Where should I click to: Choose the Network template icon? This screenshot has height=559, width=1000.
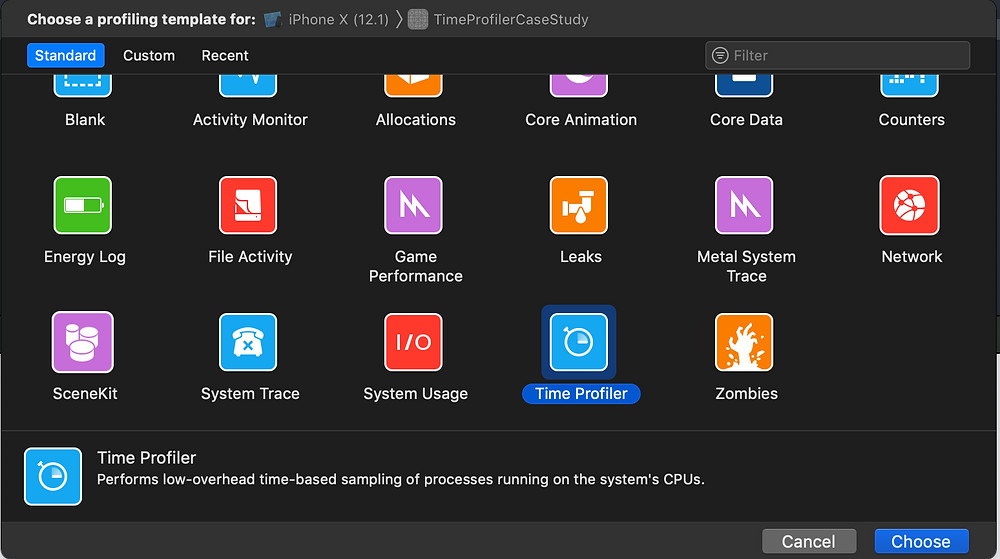(x=909, y=205)
